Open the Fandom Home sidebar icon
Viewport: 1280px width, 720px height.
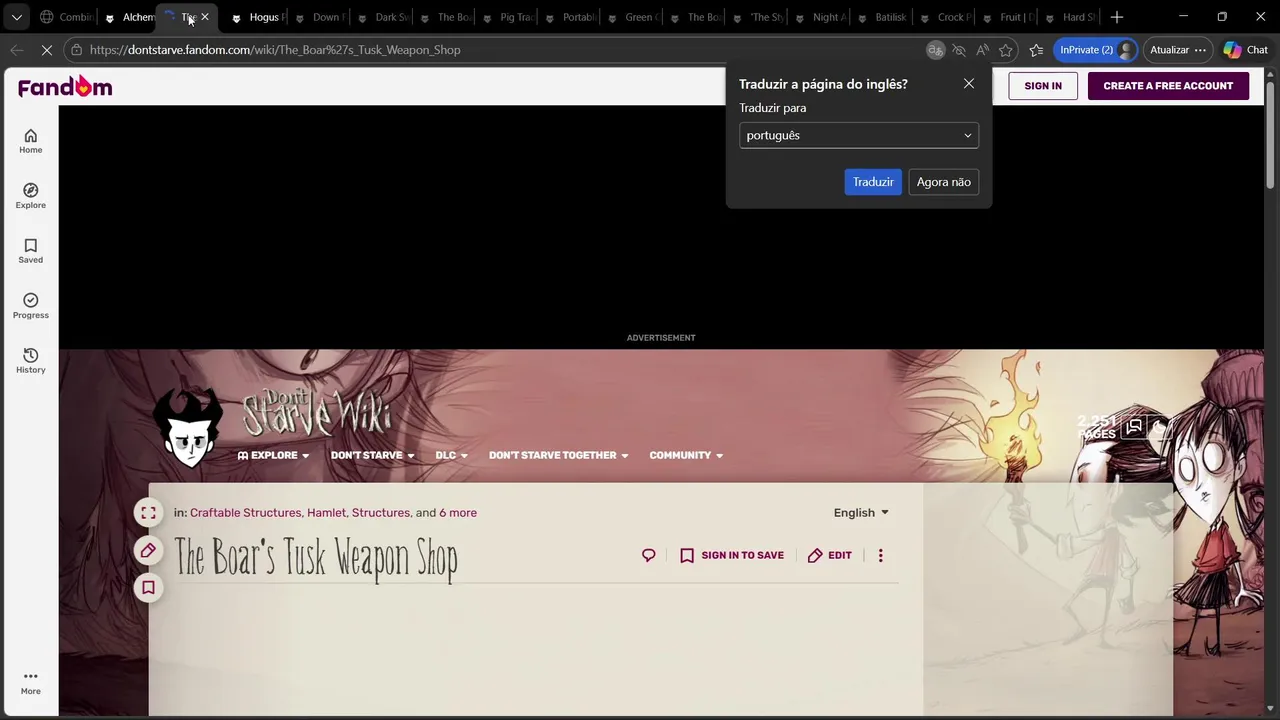pyautogui.click(x=30, y=141)
